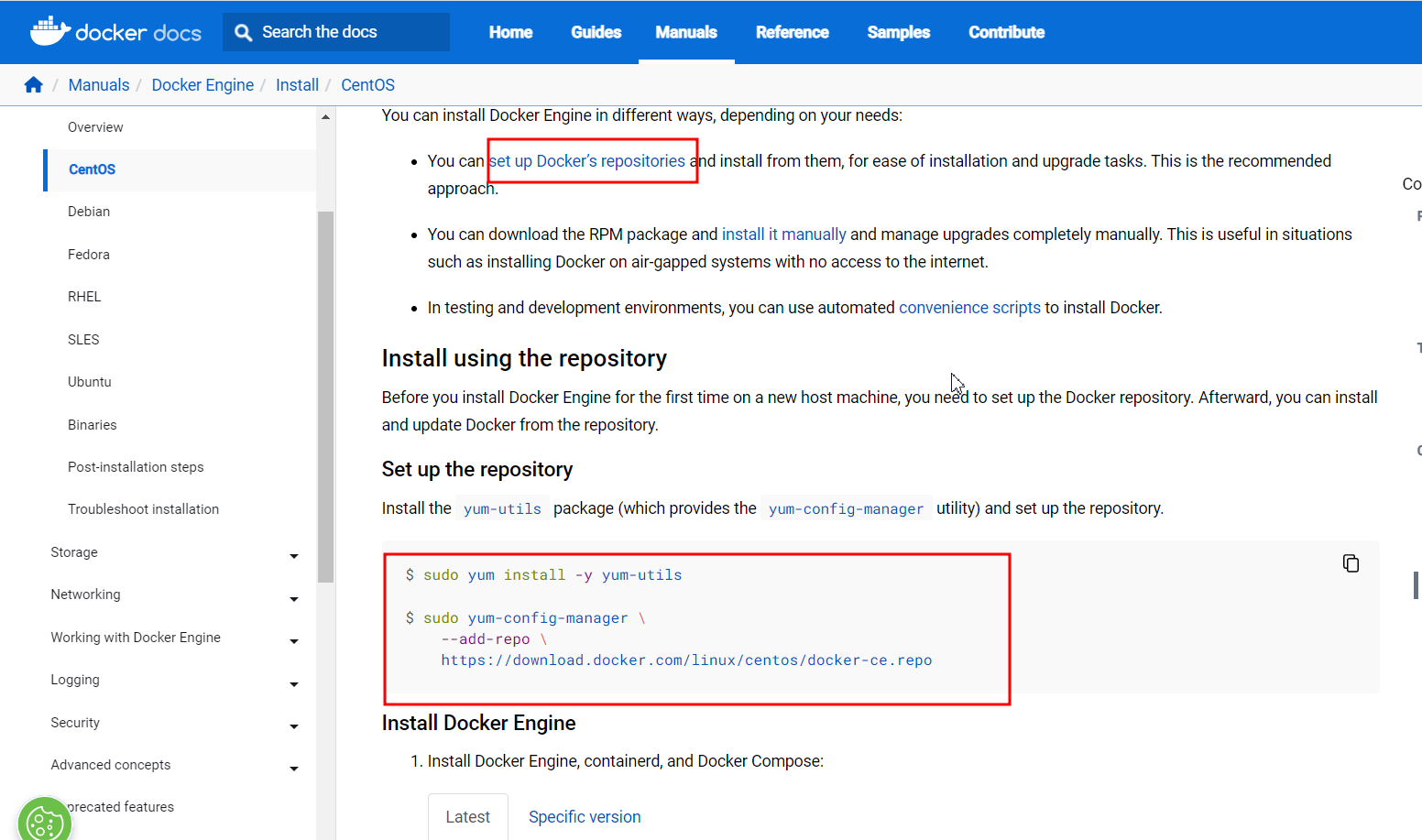Viewport: 1422px width, 840px height.
Task: Focus the Search the docs field
Action: [336, 32]
